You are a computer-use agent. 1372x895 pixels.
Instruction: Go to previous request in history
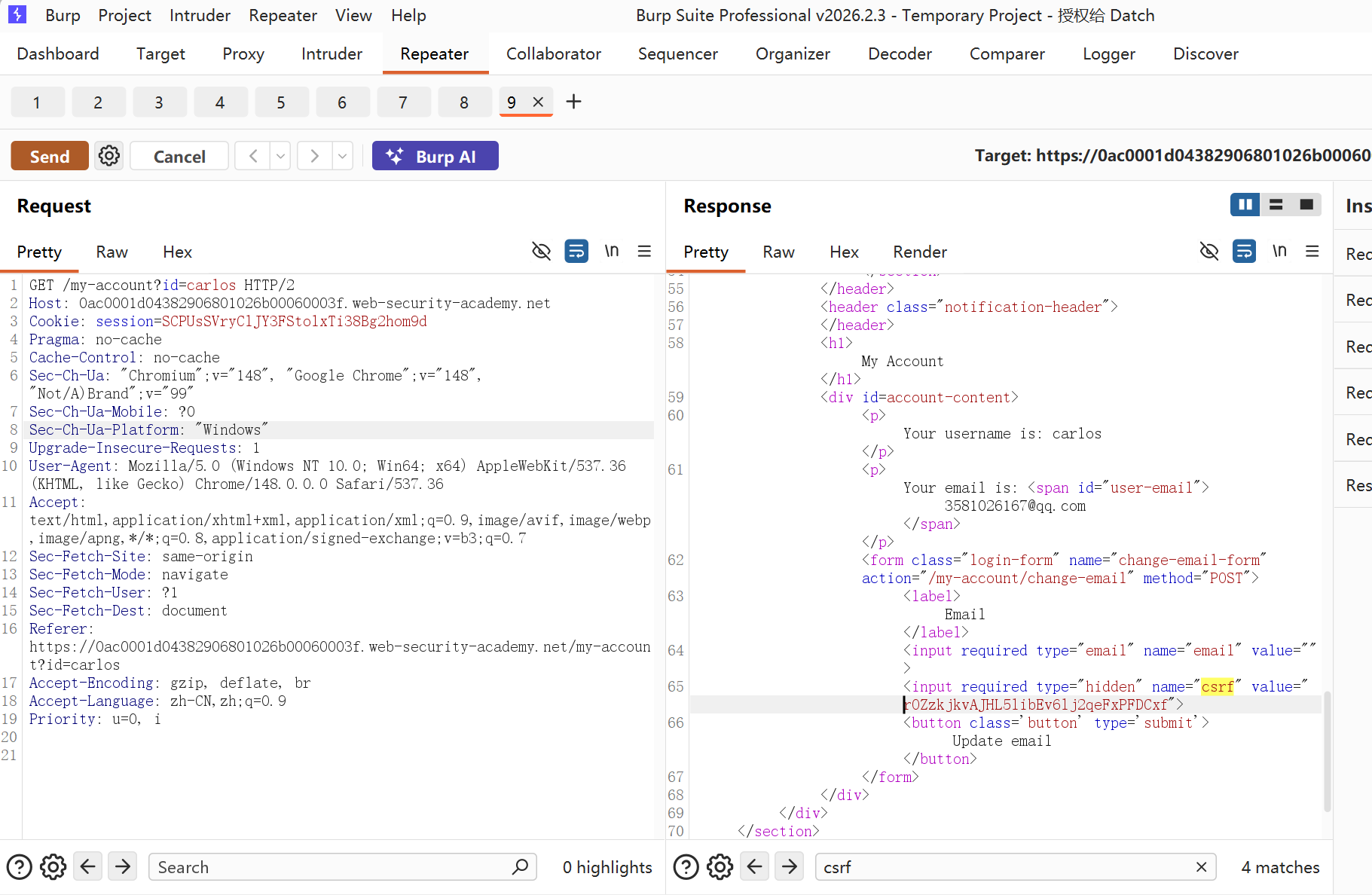253,156
